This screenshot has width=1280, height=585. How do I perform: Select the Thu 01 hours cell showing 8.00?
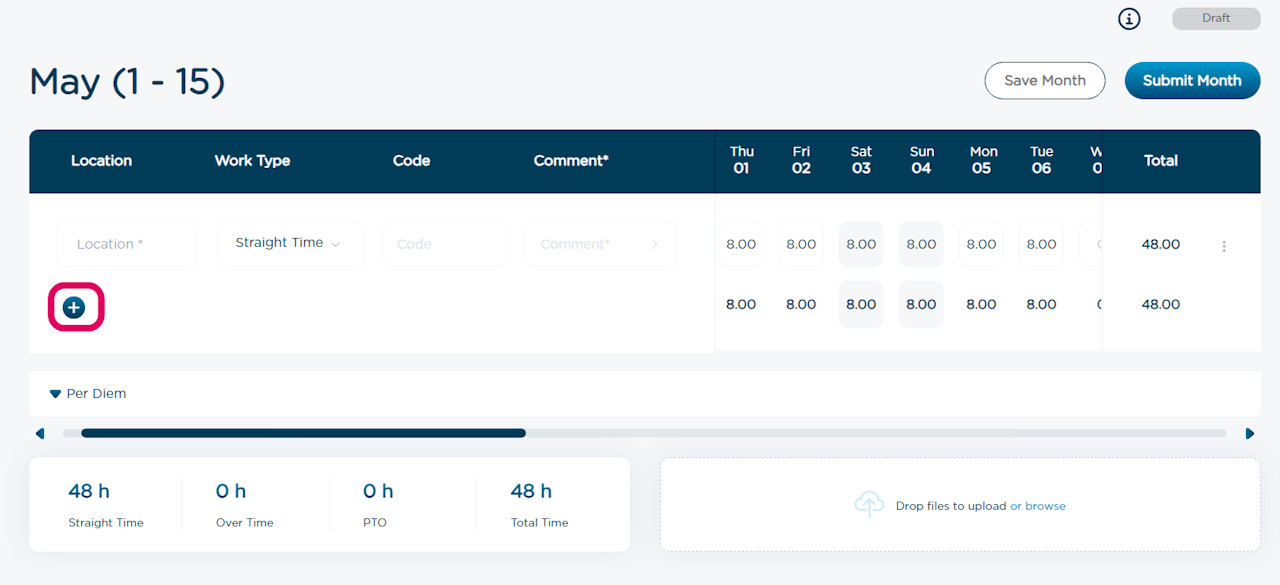tap(741, 243)
